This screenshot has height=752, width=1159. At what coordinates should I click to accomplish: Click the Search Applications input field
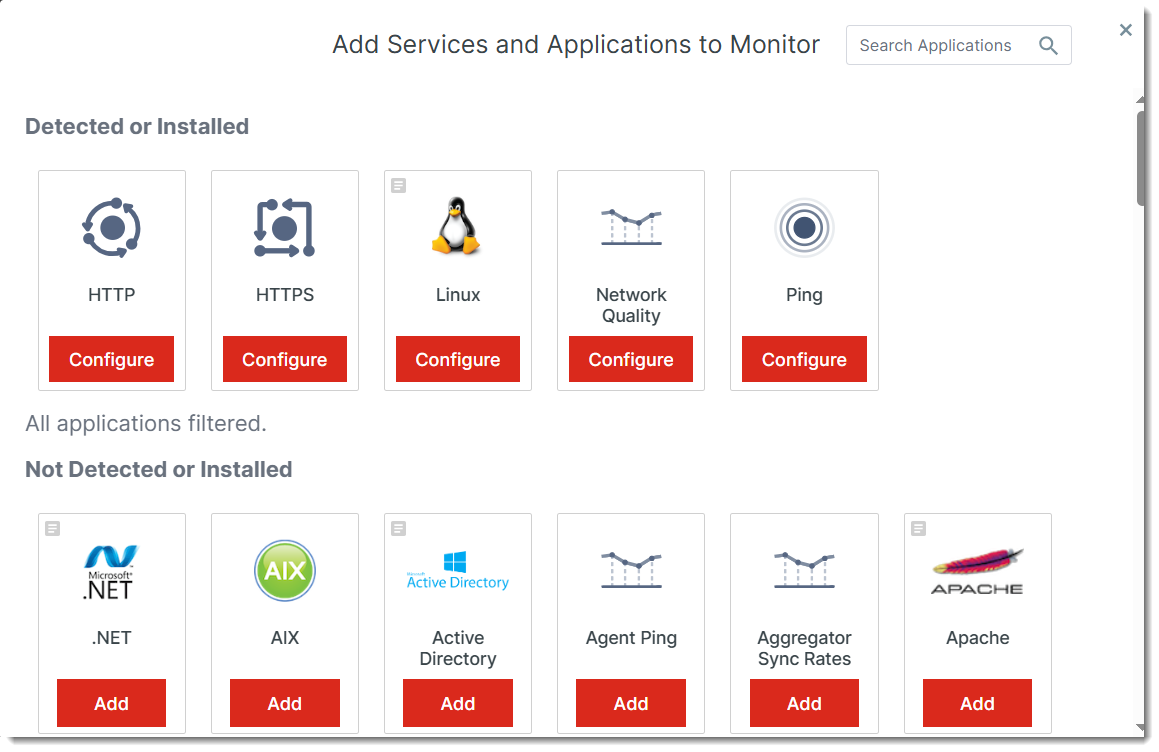(x=936, y=46)
